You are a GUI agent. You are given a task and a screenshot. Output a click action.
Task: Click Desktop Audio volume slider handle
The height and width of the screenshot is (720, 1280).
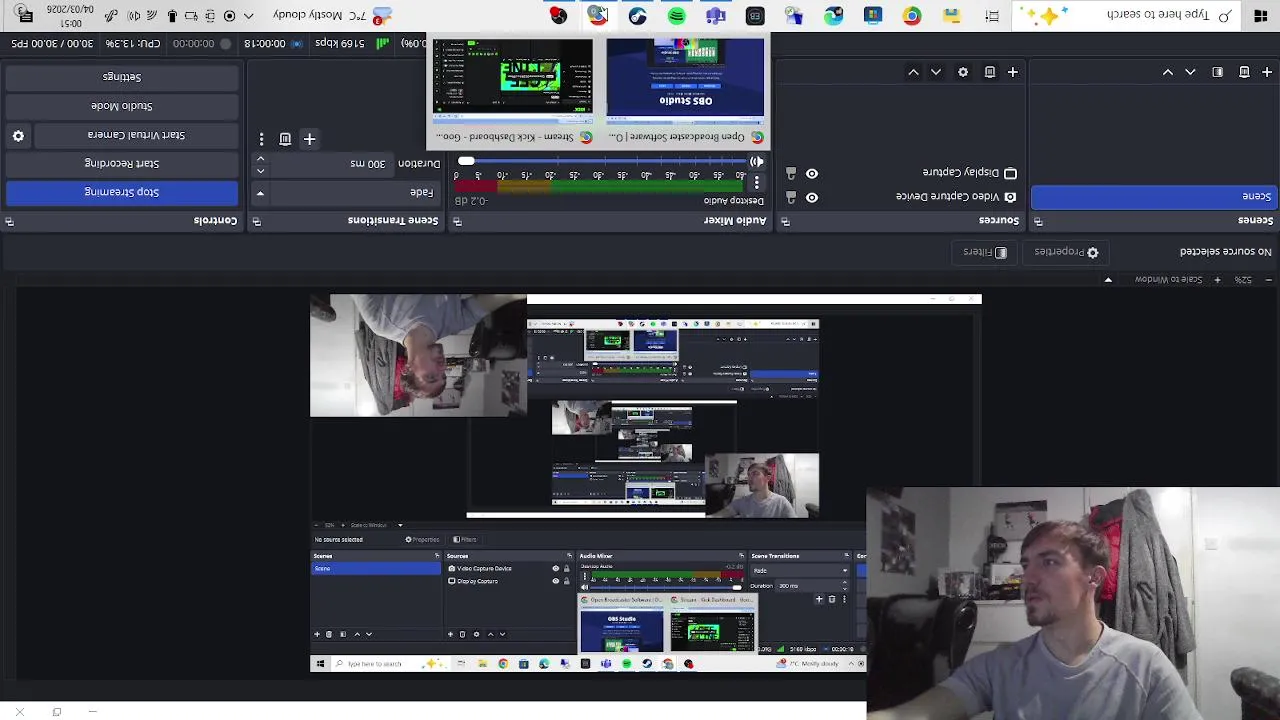coord(466,161)
